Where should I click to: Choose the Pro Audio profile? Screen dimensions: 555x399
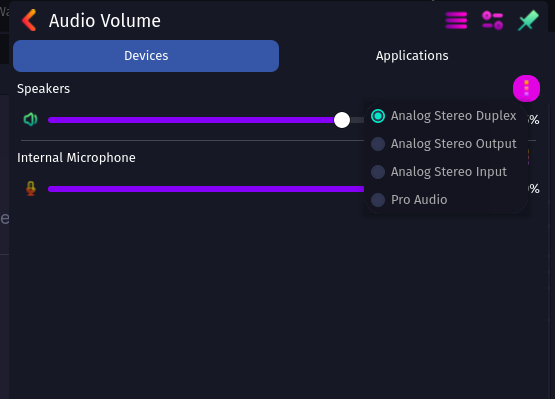tap(446, 200)
